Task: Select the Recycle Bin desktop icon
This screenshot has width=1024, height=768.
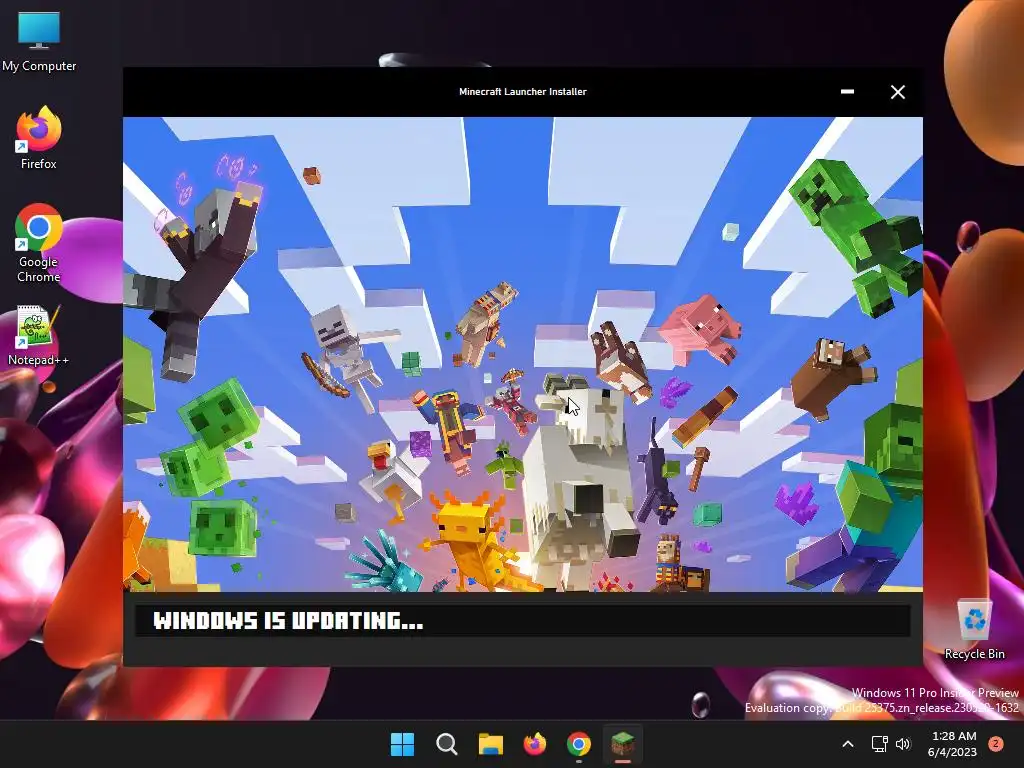Action: (974, 629)
